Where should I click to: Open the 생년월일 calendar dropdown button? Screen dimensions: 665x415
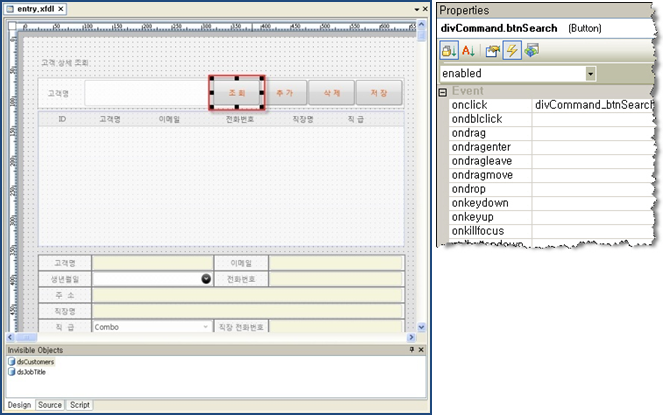[206, 279]
